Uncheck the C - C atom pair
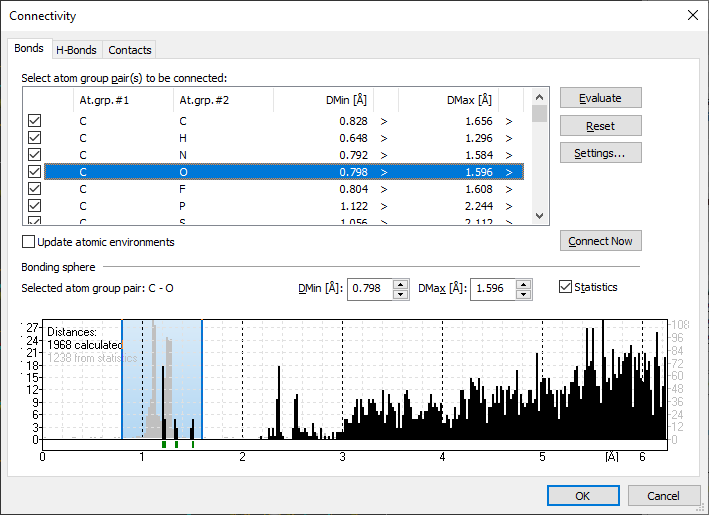Image resolution: width=709 pixels, height=515 pixels. (x=35, y=121)
